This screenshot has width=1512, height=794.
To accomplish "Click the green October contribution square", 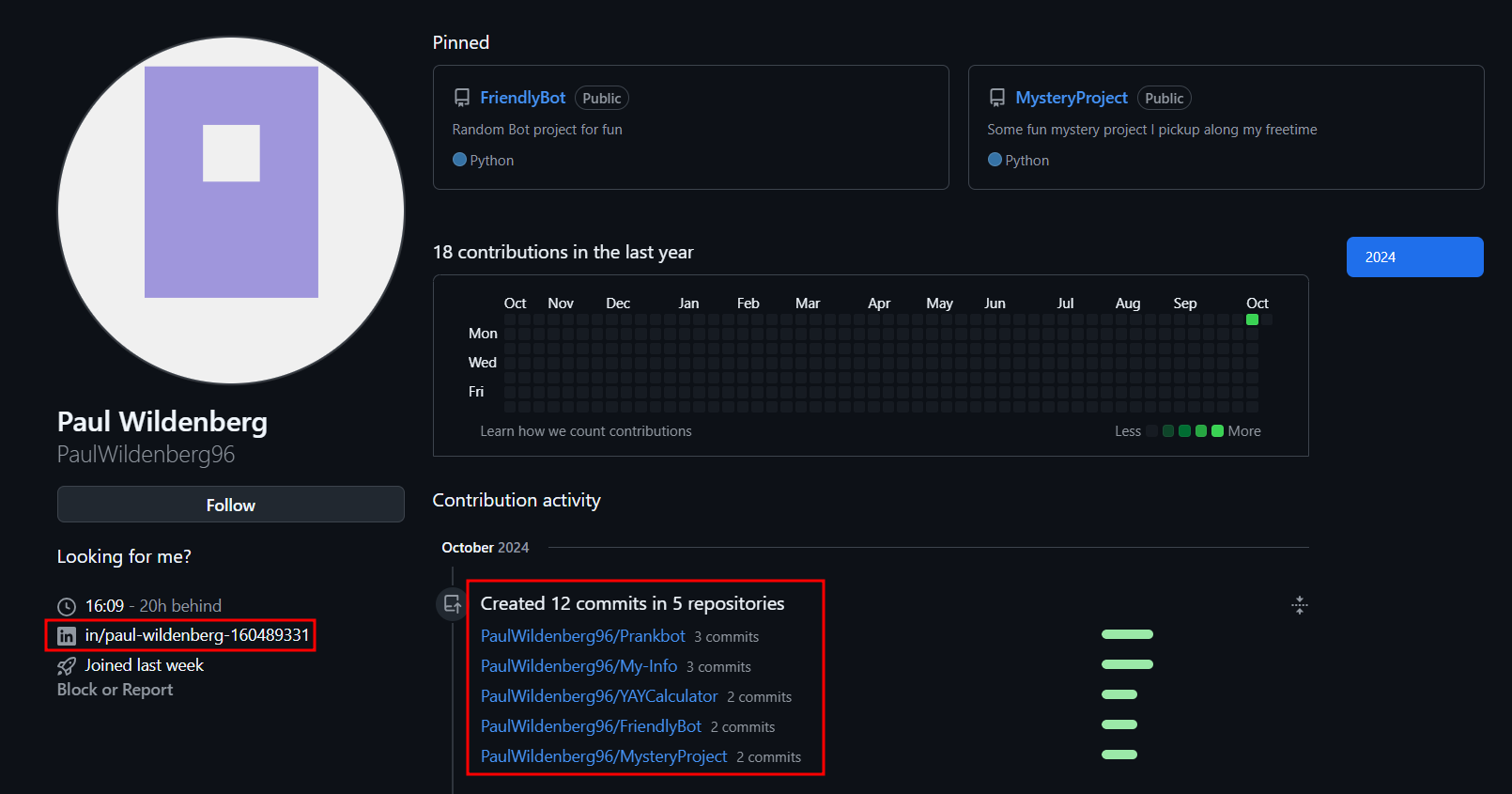I will pos(1252,319).
